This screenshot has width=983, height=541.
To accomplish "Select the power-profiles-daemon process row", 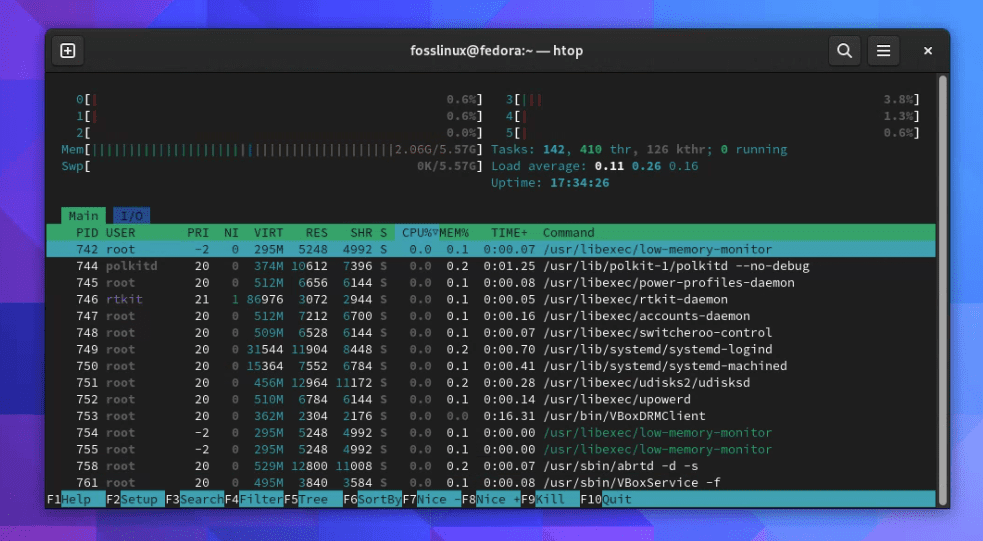I will click(491, 283).
